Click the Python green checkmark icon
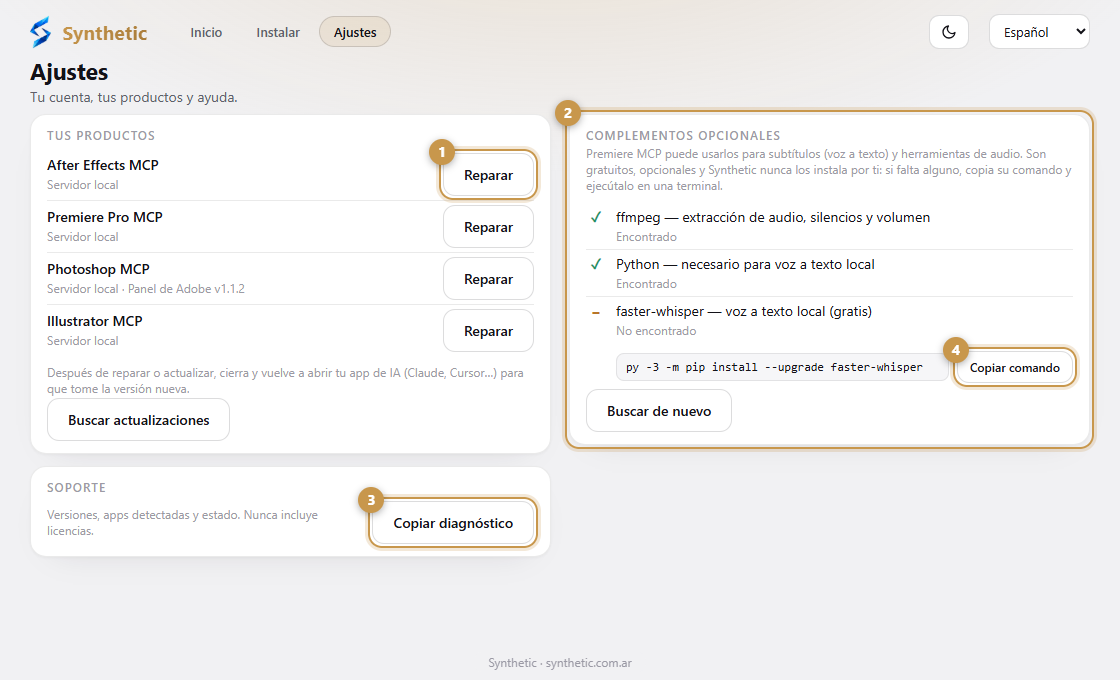The height and width of the screenshot is (680, 1120). (x=596, y=264)
